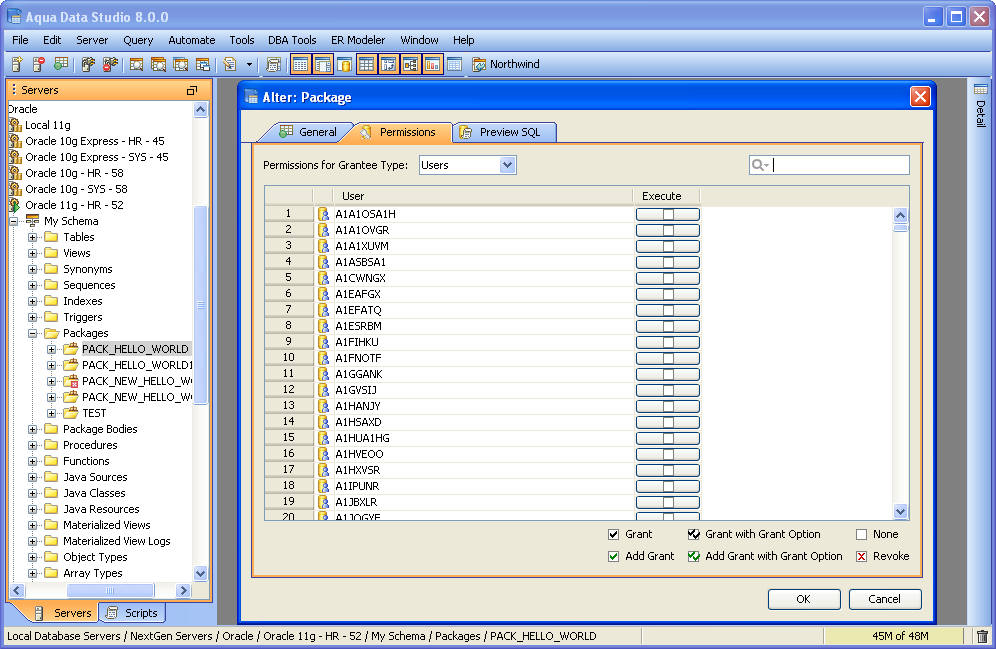Toggle Execute permission for A1CWNGX

668,278
